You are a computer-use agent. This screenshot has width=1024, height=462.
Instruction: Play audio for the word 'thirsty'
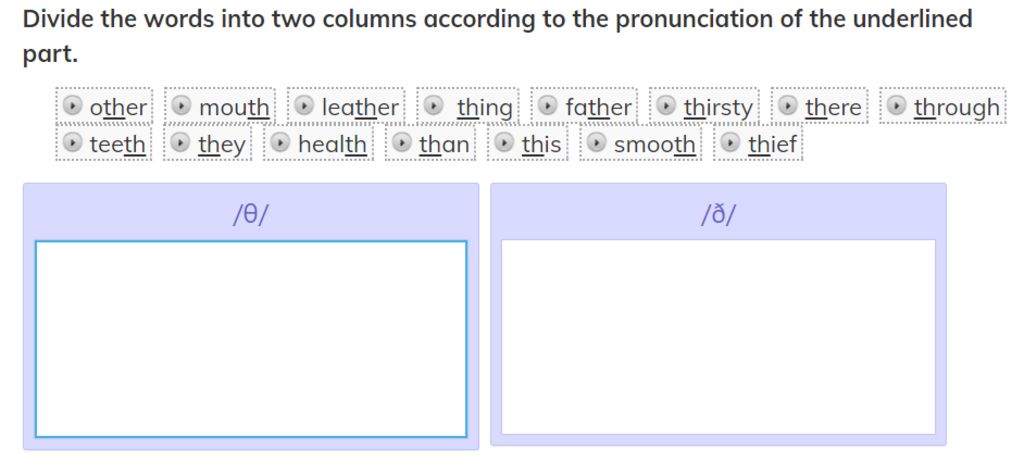(666, 105)
